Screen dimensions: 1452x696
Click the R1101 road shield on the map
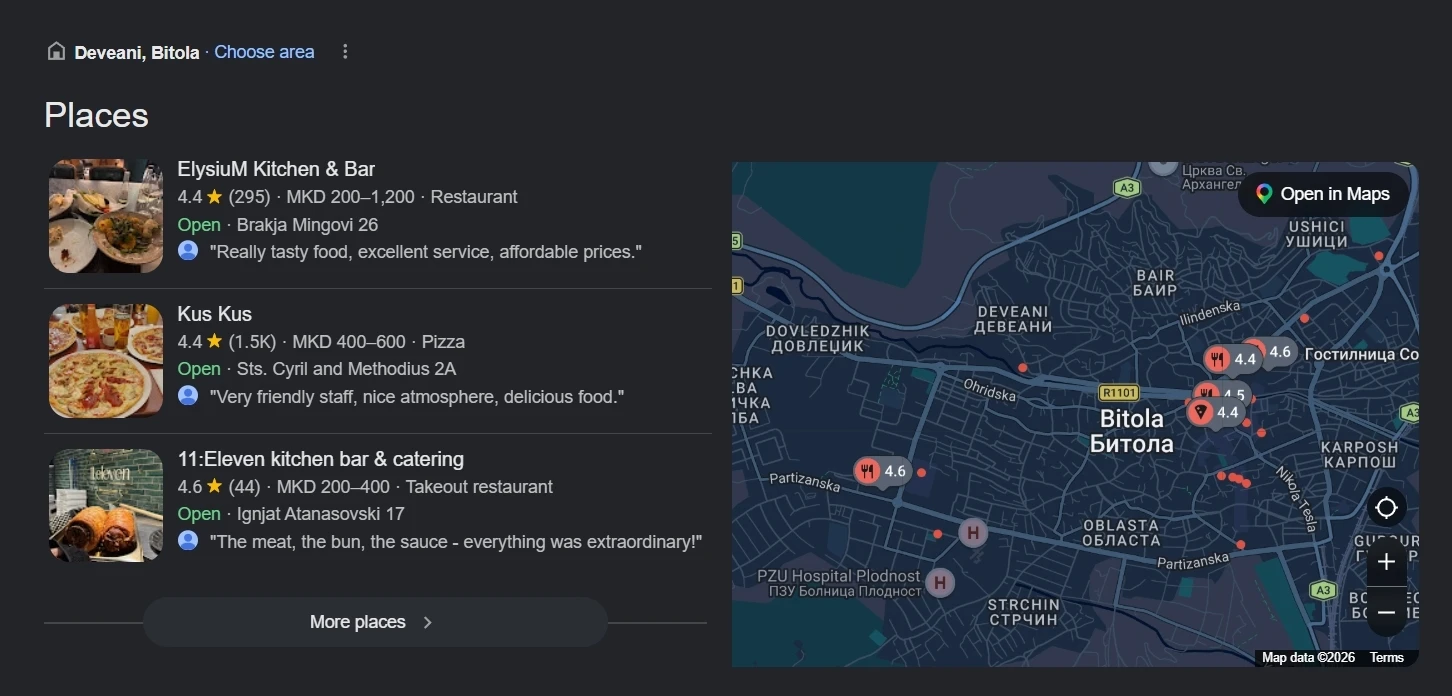[x=1119, y=393]
